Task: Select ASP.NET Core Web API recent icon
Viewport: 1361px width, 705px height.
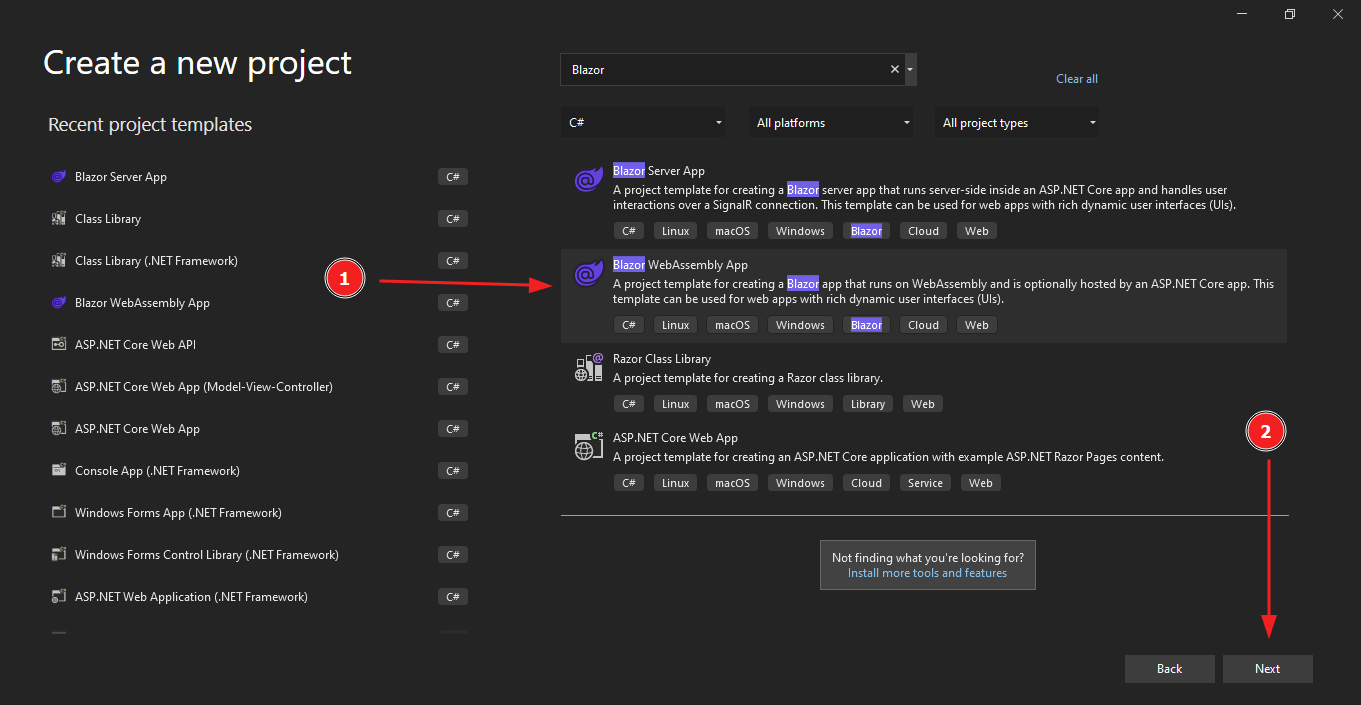Action: click(x=58, y=345)
